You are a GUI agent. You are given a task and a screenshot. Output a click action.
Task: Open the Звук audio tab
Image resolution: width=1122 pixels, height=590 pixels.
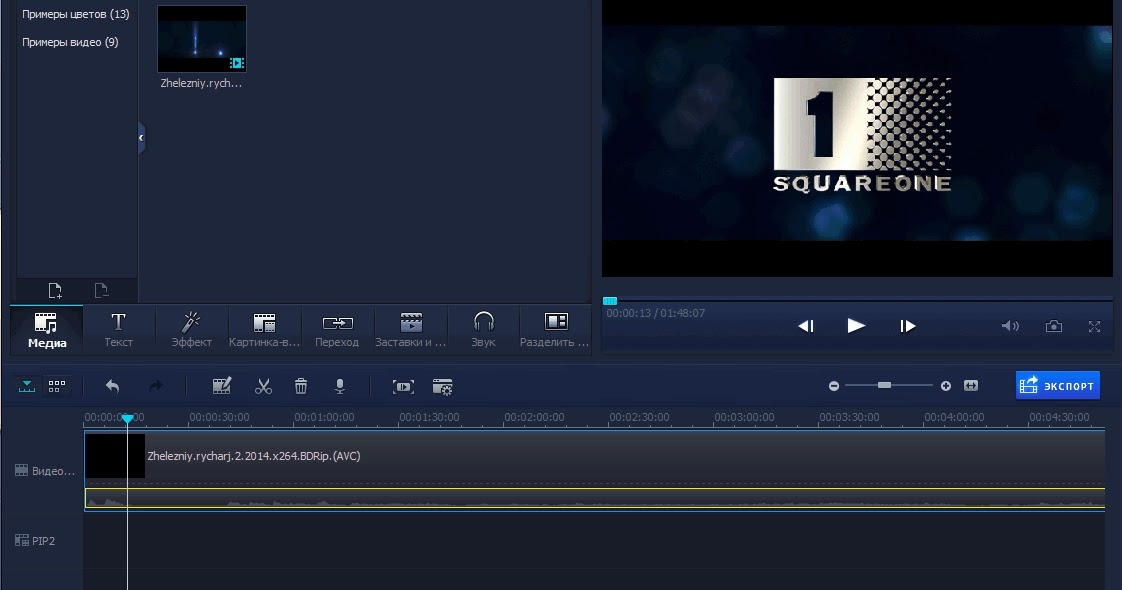point(483,330)
